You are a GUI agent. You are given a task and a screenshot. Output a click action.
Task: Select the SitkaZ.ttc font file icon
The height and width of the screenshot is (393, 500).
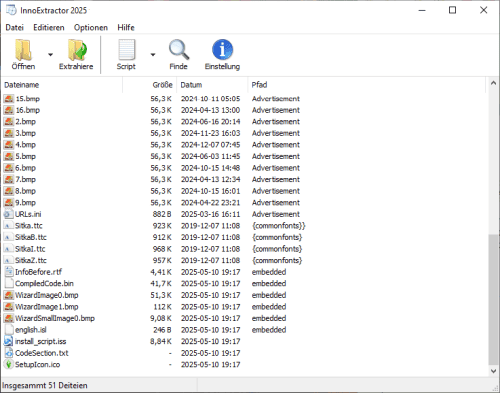[9, 260]
